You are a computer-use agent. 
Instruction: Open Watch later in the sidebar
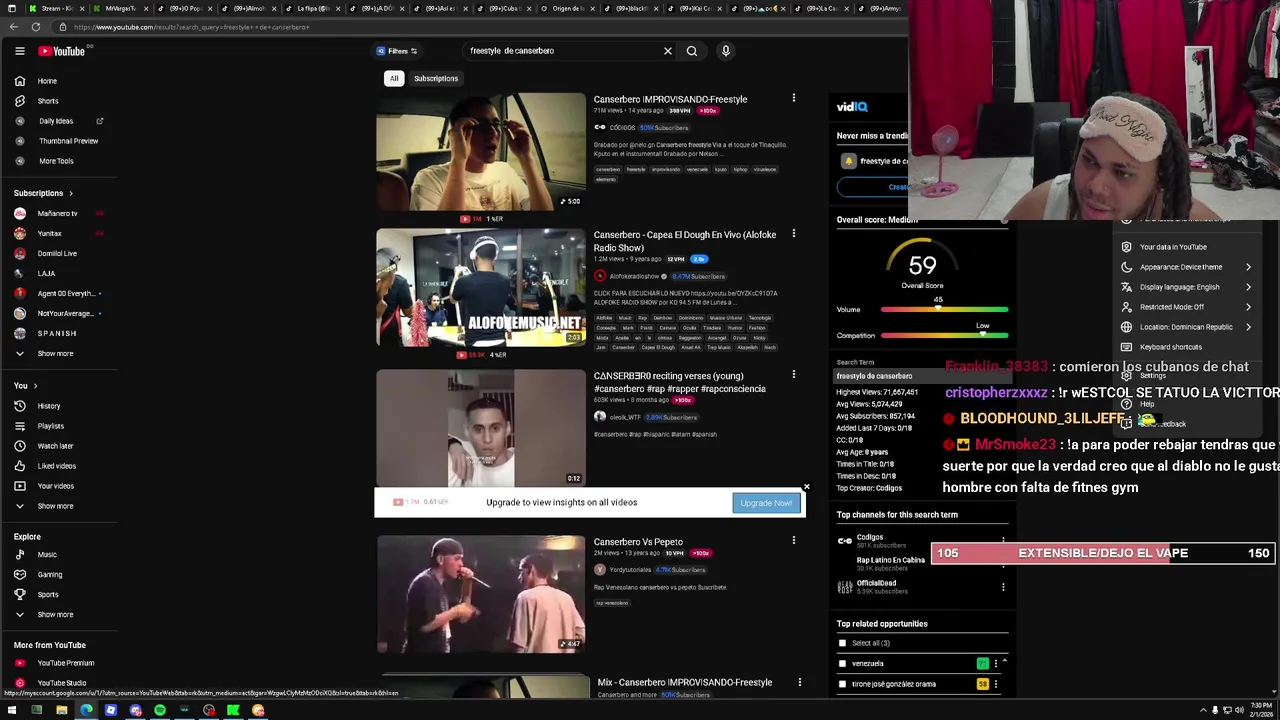click(x=55, y=446)
